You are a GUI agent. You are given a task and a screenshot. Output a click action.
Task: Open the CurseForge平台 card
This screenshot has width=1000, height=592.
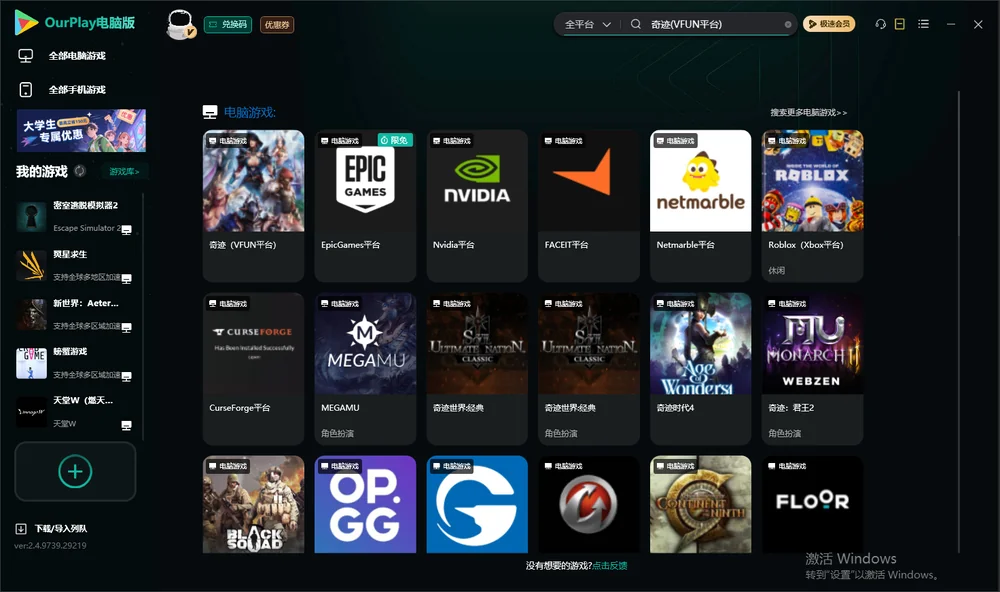pyautogui.click(x=254, y=368)
